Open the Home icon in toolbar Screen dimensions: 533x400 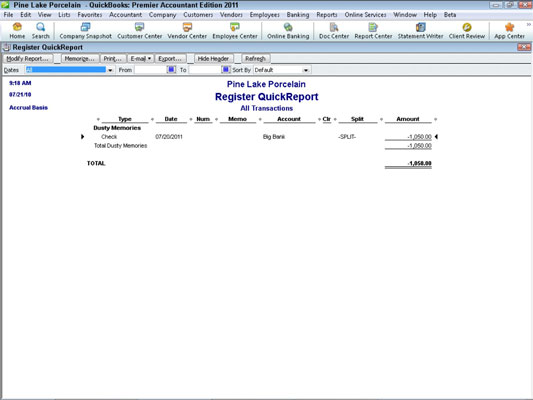click(x=17, y=27)
